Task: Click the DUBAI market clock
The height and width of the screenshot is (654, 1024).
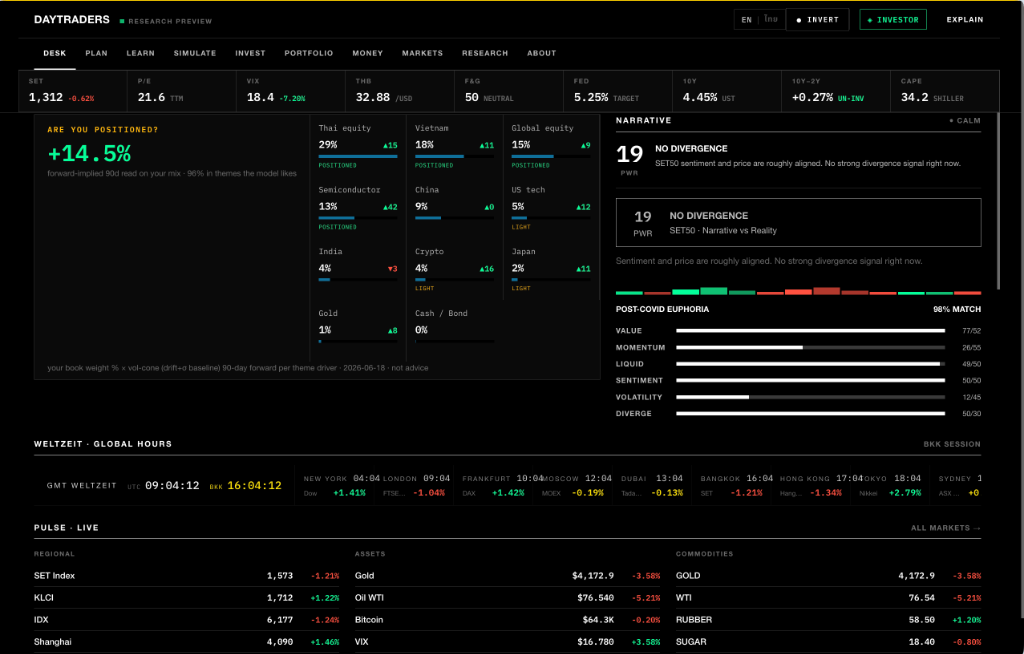Action: pyautogui.click(x=652, y=485)
